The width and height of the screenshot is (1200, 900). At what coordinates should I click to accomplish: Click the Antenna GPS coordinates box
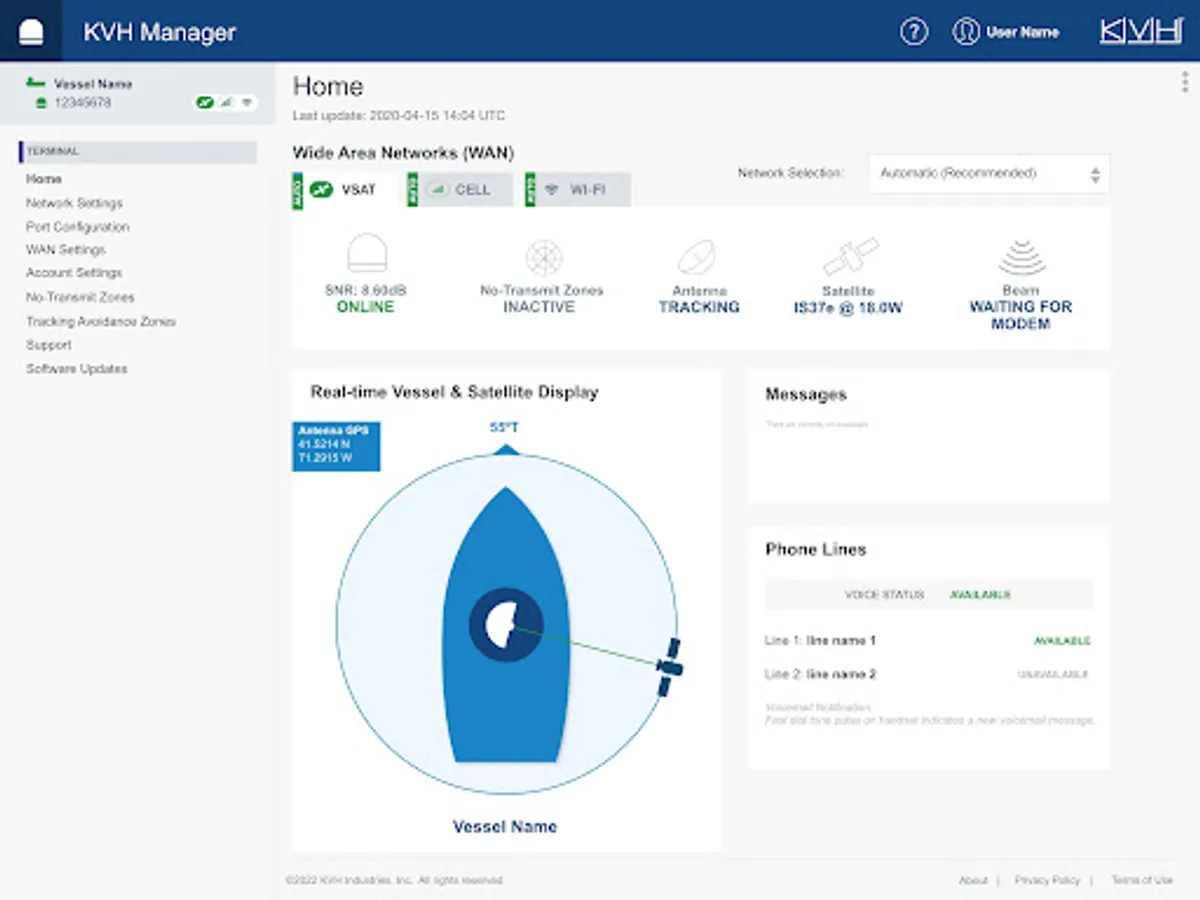click(x=336, y=446)
